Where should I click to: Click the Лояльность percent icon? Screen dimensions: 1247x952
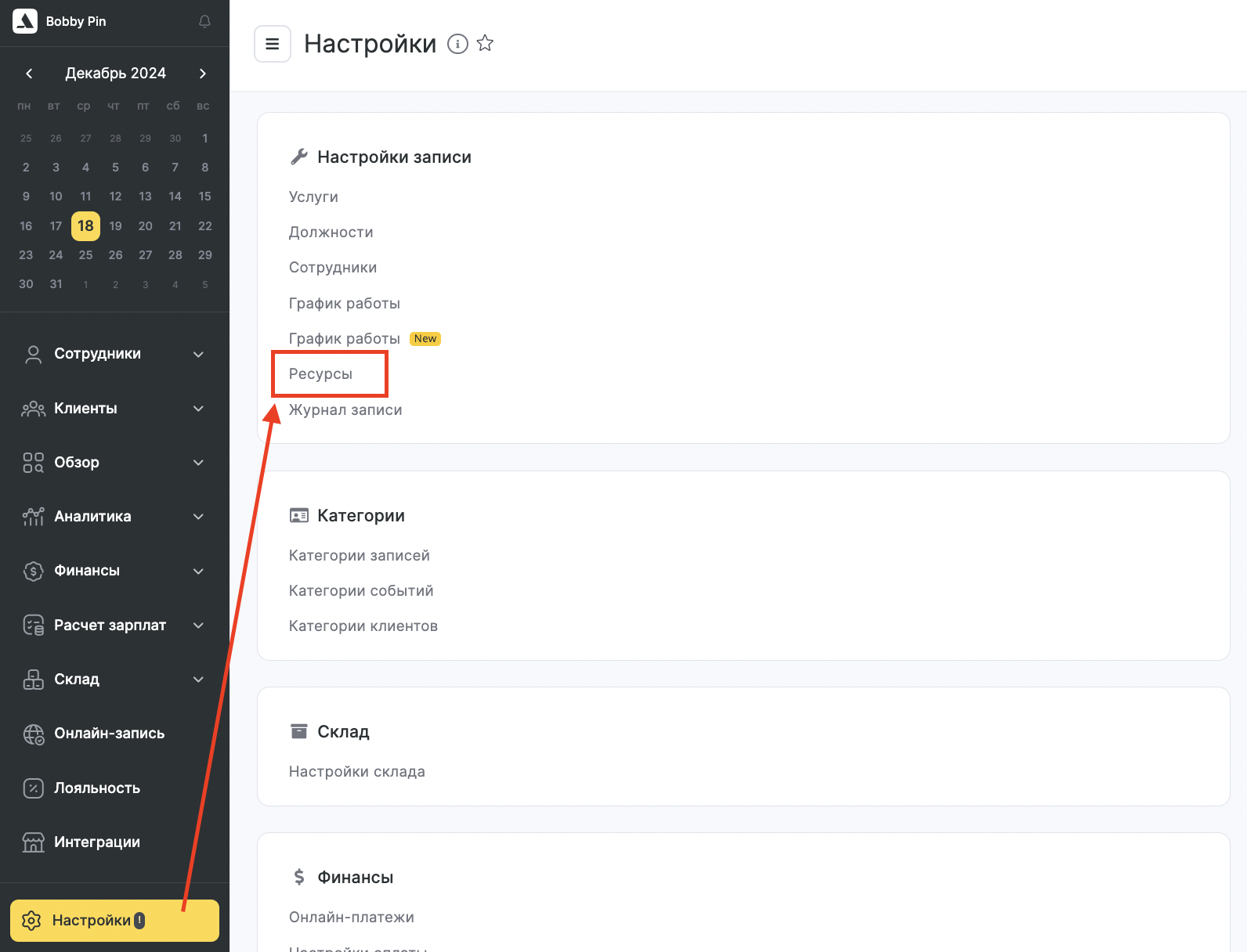[33, 788]
